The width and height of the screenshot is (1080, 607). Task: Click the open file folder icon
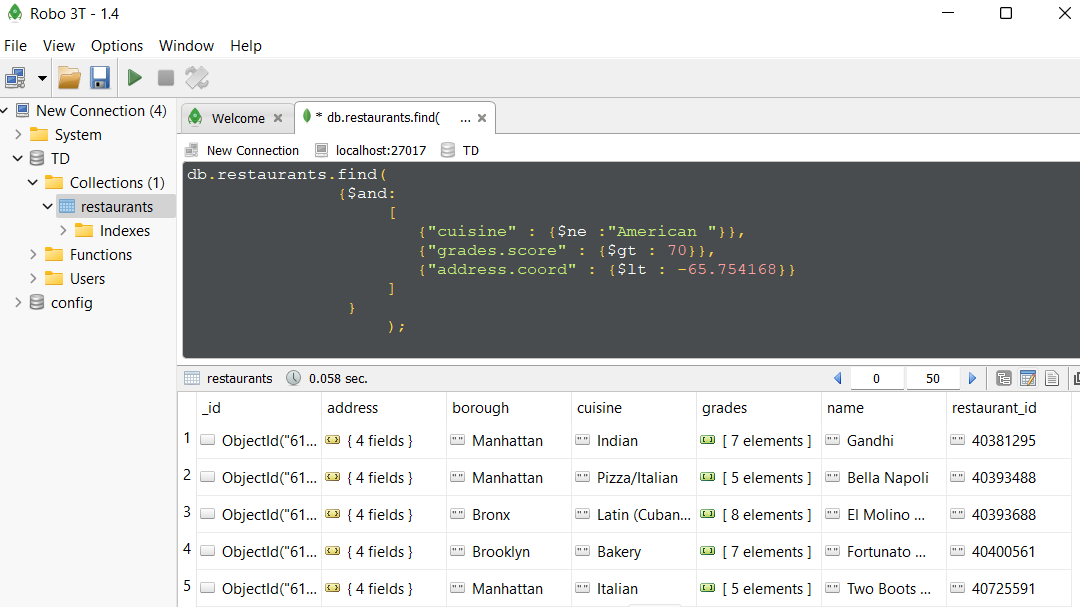pyautogui.click(x=69, y=77)
